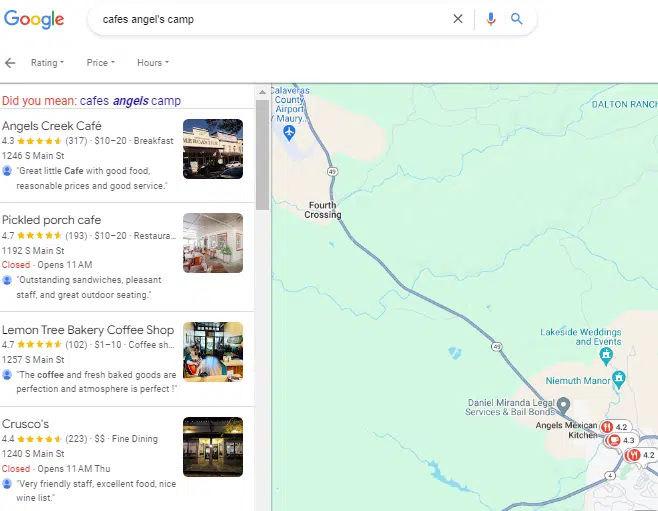
Task: Click the 'Niemuth Manor' map label
Action: click(x=577, y=381)
